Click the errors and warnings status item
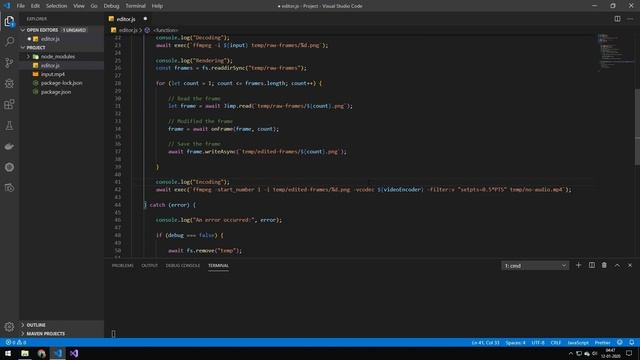Image resolution: width=640 pixels, height=360 pixels. click(16, 342)
